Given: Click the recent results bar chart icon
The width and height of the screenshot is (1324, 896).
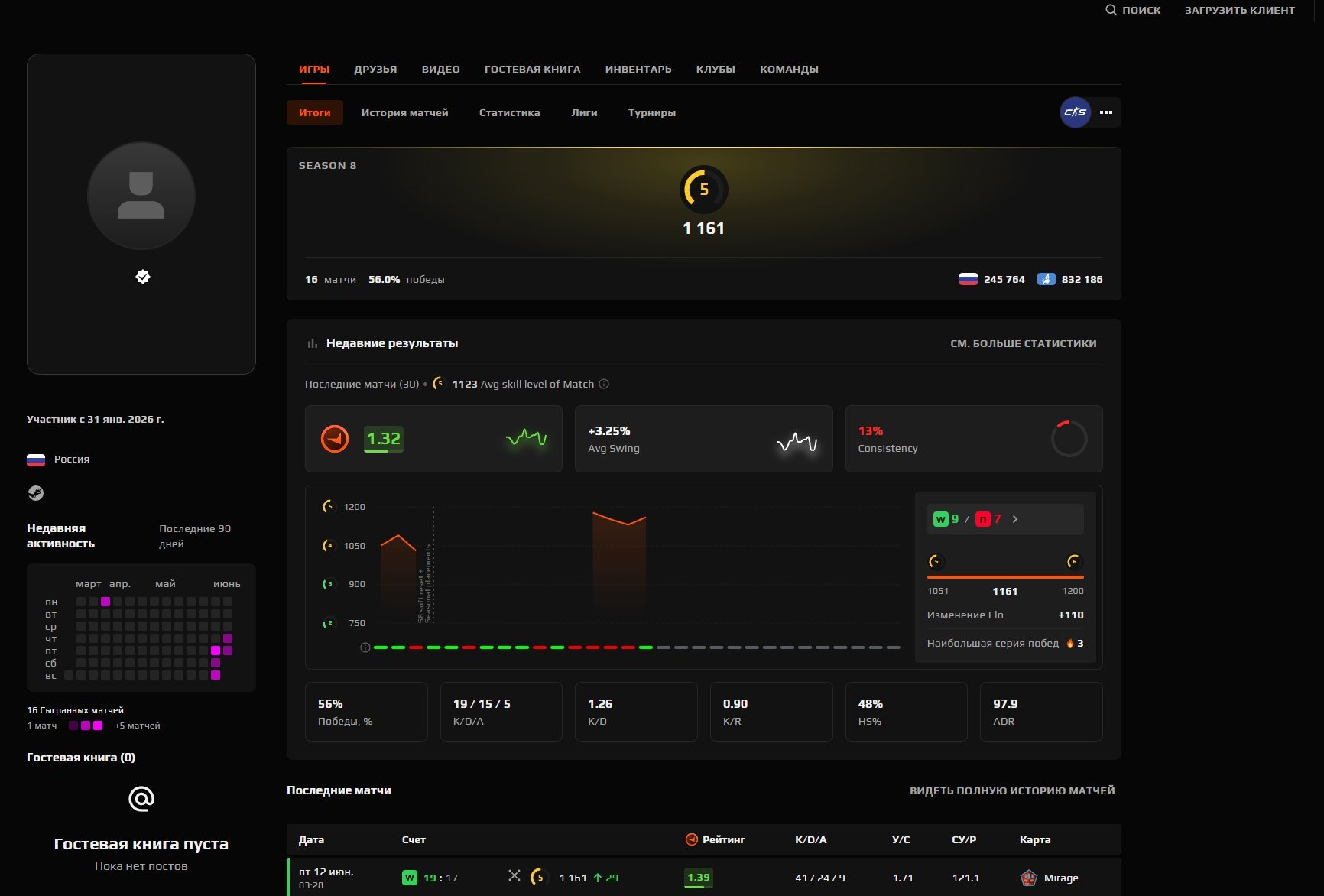Looking at the screenshot, I should (312, 343).
